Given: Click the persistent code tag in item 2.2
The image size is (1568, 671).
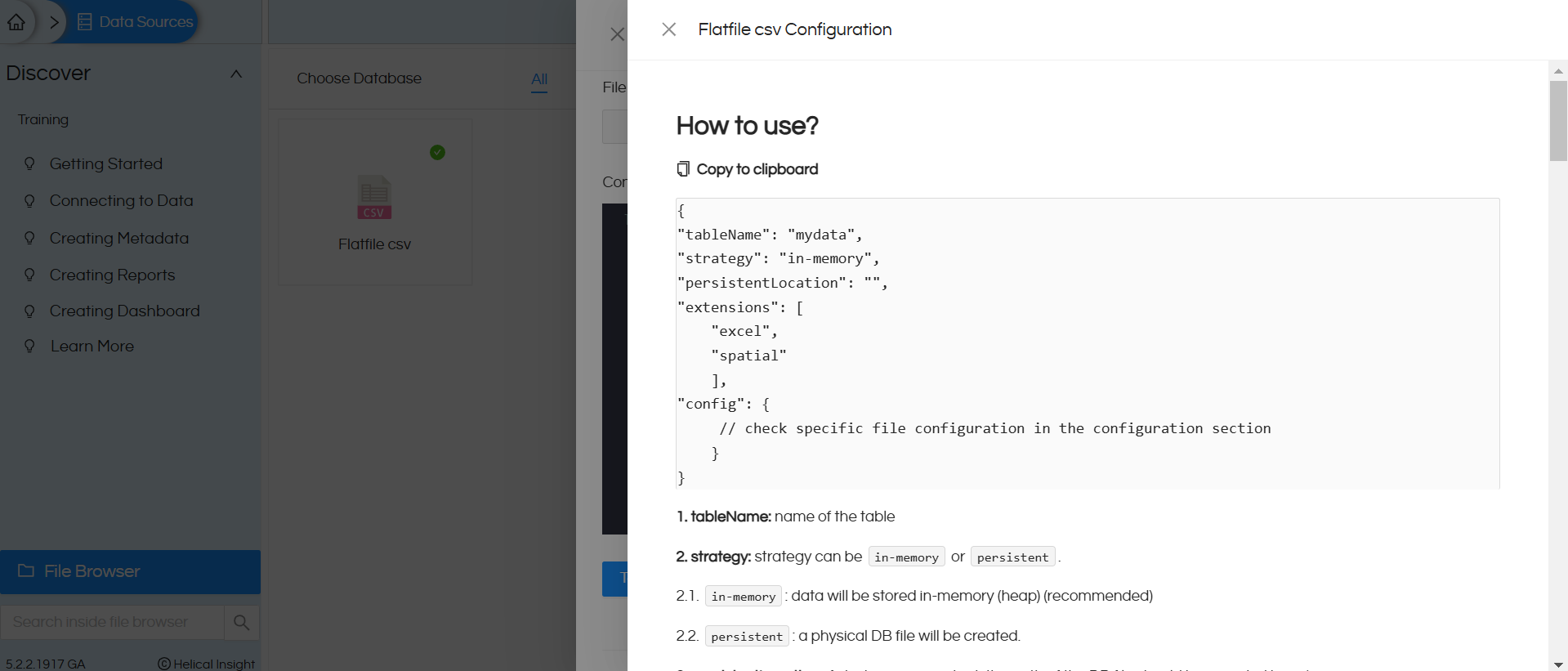Looking at the screenshot, I should (x=747, y=637).
